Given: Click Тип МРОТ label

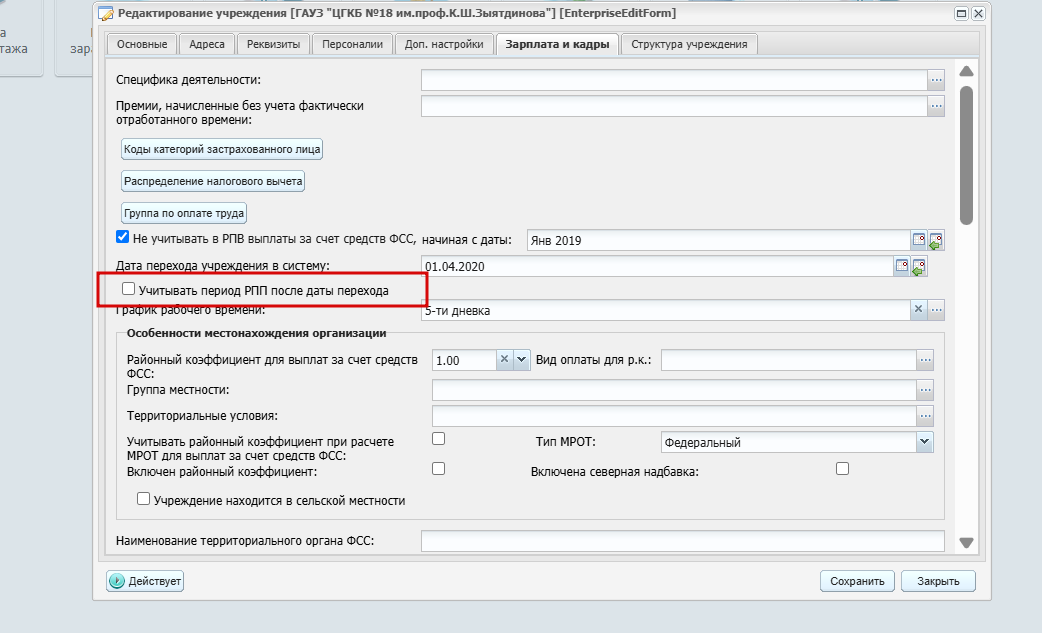Looking at the screenshot, I should click(x=566, y=442).
